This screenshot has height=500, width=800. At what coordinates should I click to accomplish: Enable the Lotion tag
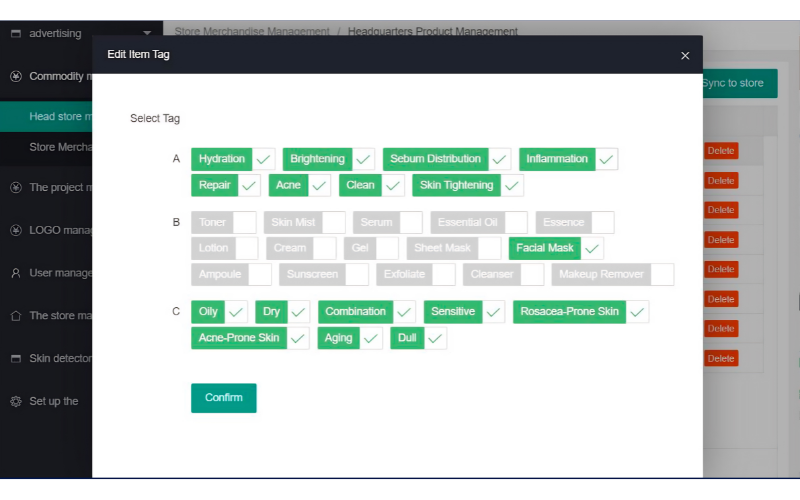(x=224, y=248)
